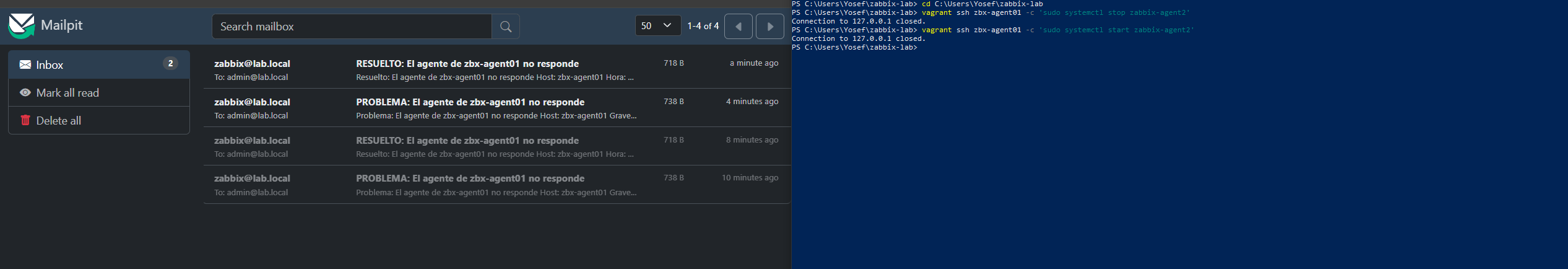Open PROBLEMA email from 10 minutes ago
This screenshot has height=269, width=1568.
click(x=497, y=185)
